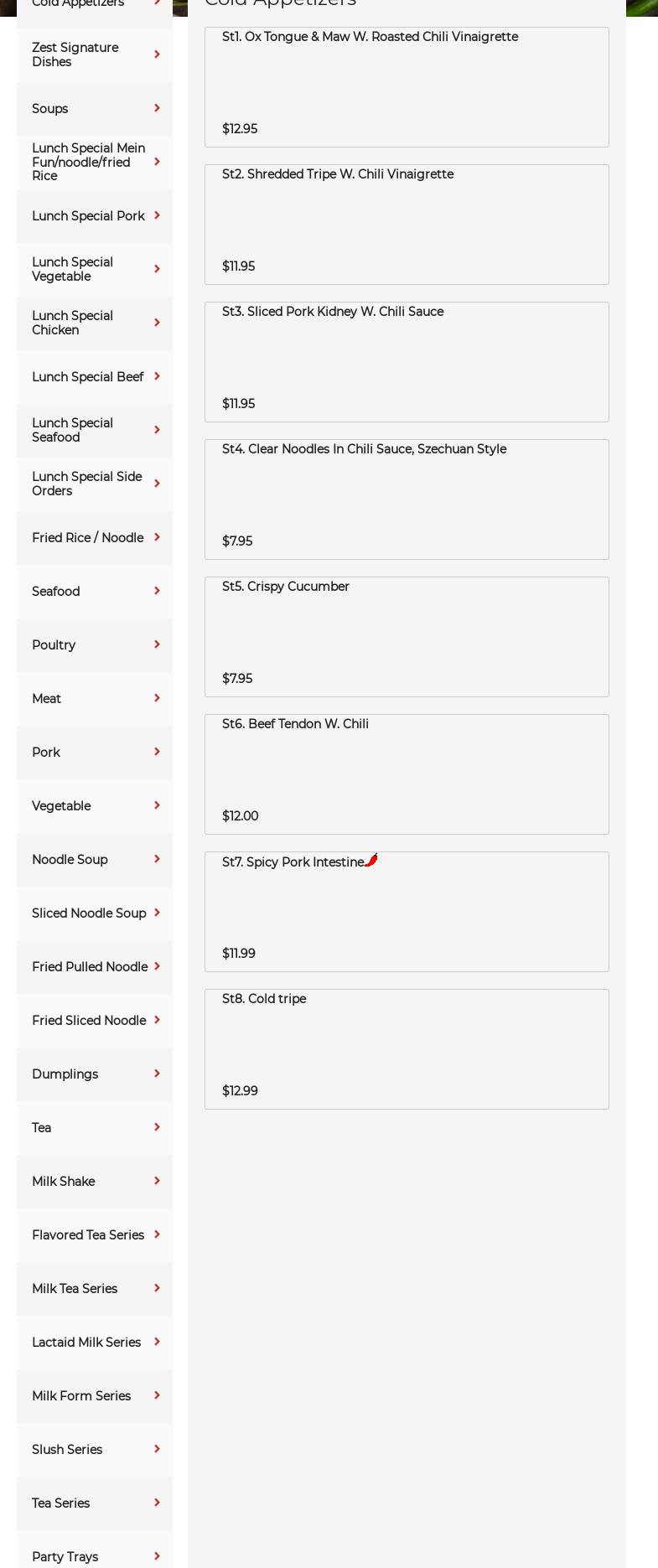Click the arrow beside Slush Series
This screenshot has width=658, height=1568.
(x=157, y=1449)
